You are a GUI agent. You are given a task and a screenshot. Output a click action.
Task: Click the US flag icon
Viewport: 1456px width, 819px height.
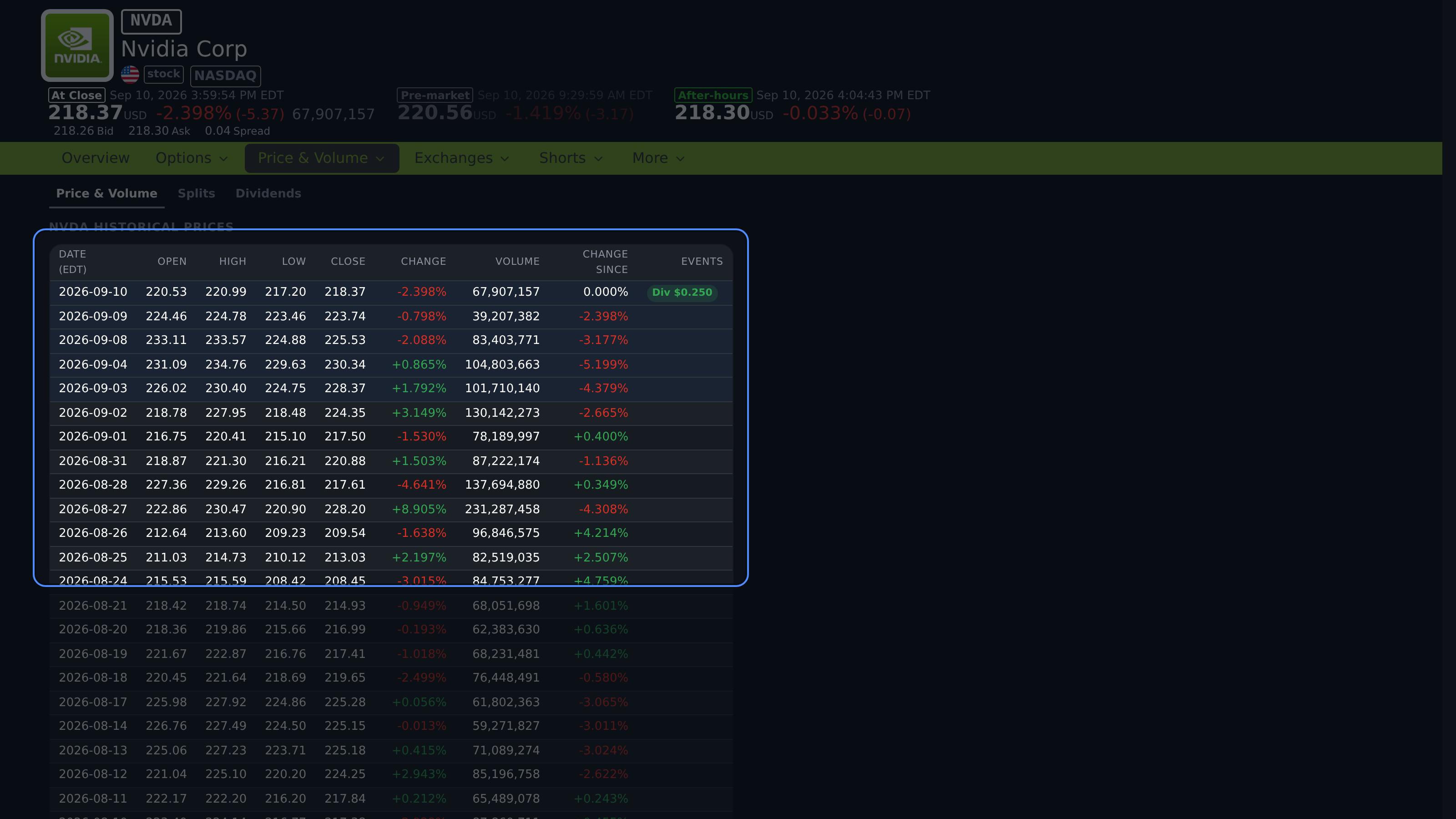[130, 75]
